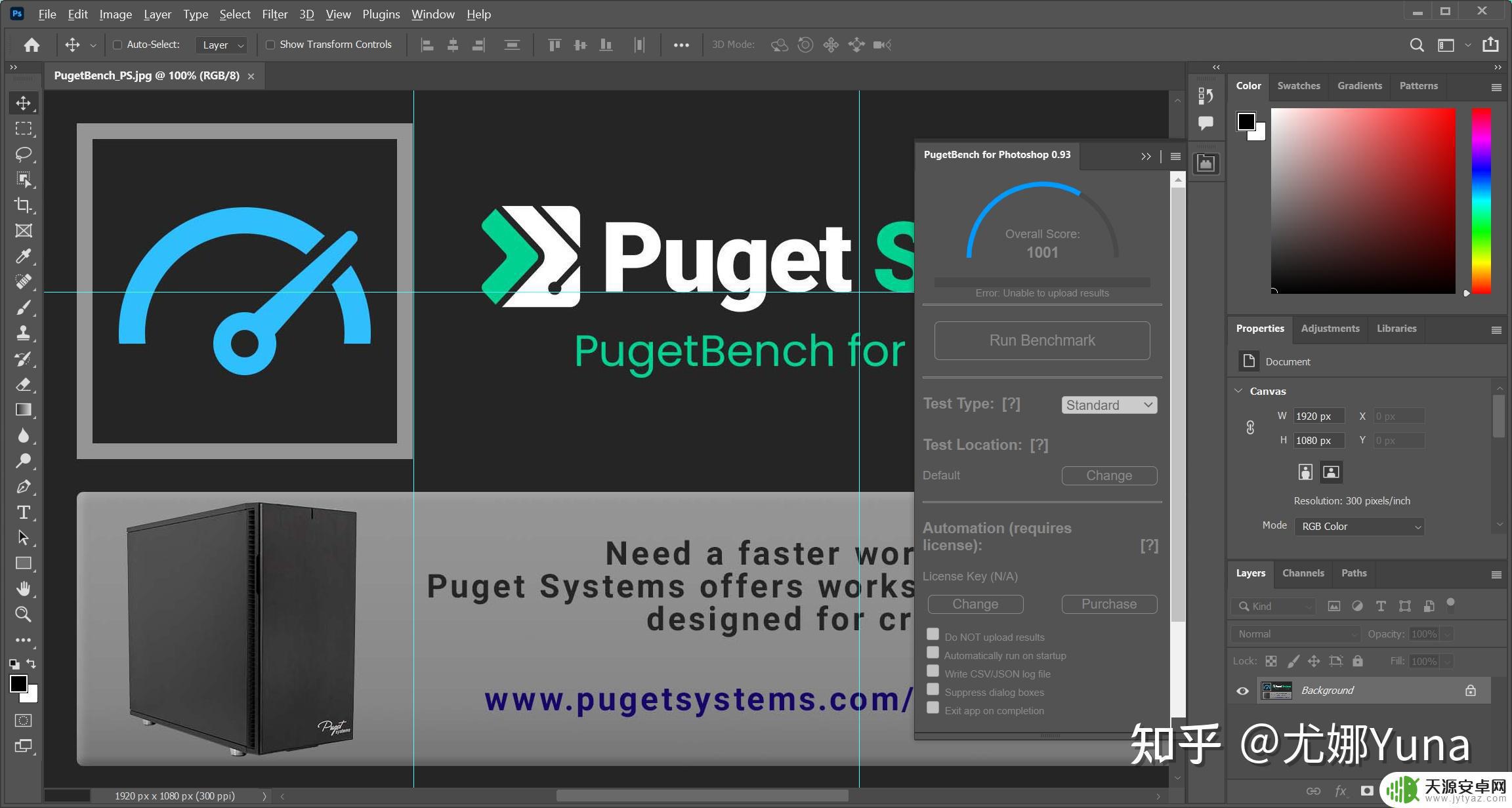Open the Plugins menu

(381, 14)
